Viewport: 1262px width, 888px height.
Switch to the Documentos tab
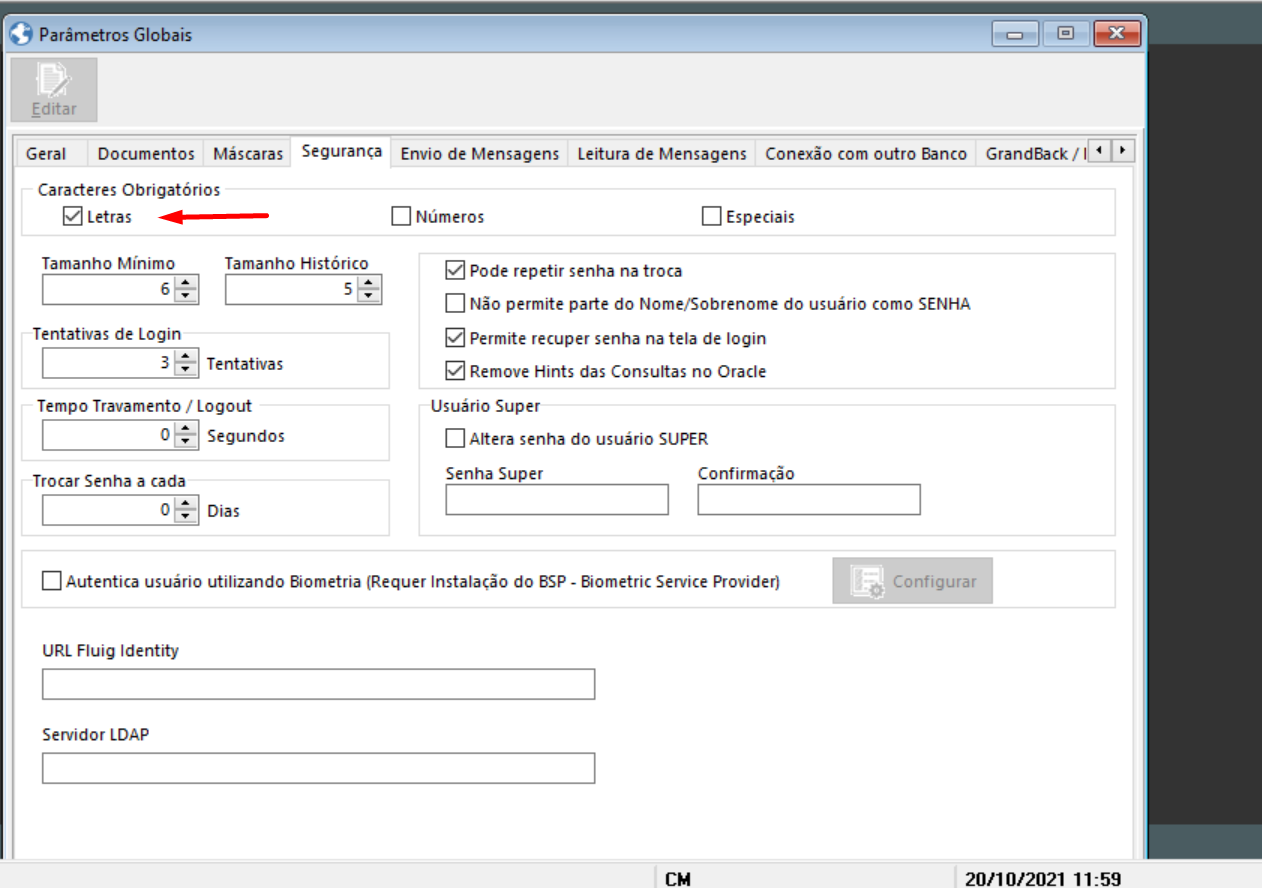146,154
